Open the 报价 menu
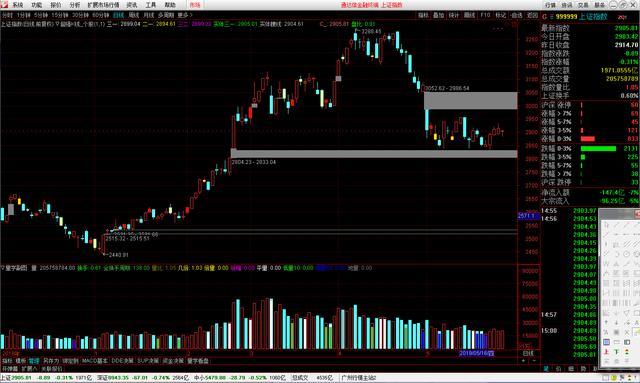This screenshot has width=640, height=383. tap(56, 5)
